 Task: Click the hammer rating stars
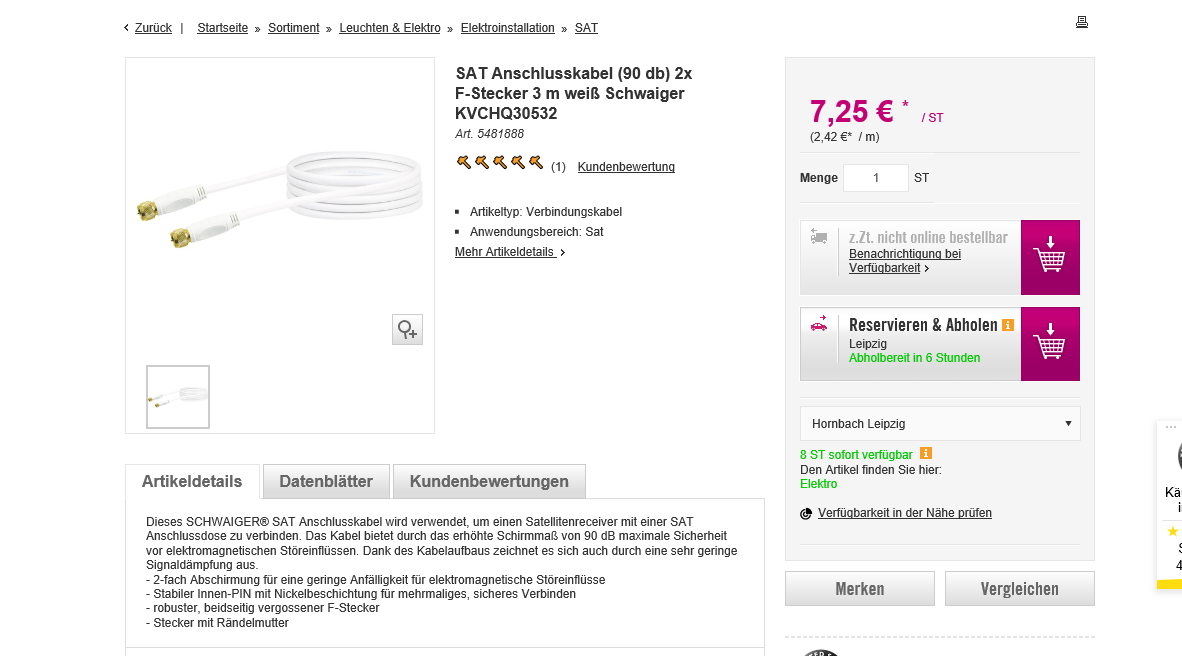(499, 163)
